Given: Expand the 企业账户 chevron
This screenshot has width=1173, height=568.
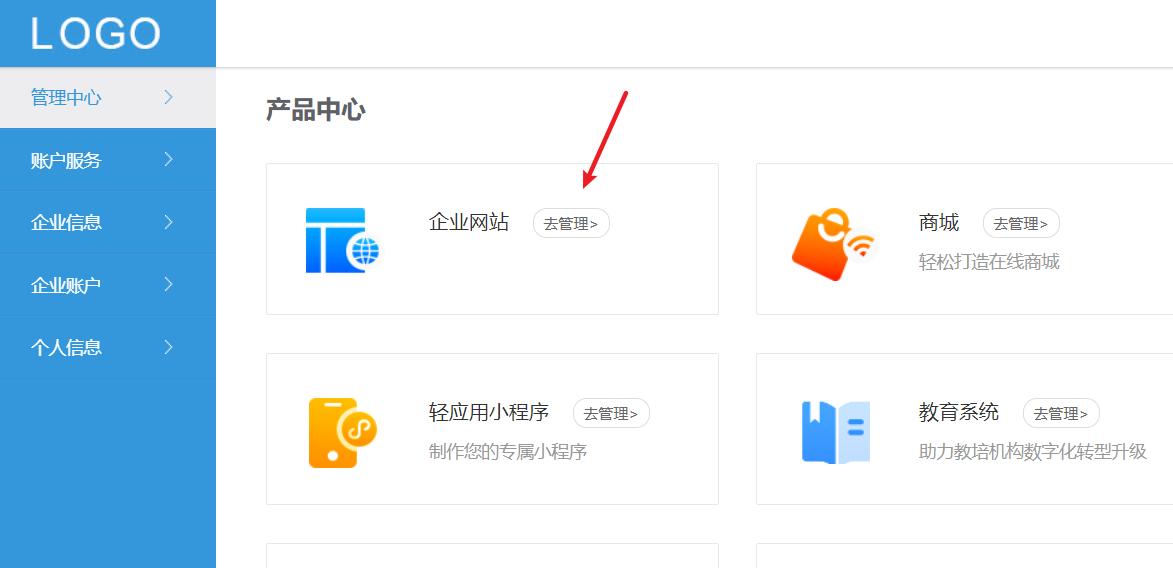Looking at the screenshot, I should point(168,284).
